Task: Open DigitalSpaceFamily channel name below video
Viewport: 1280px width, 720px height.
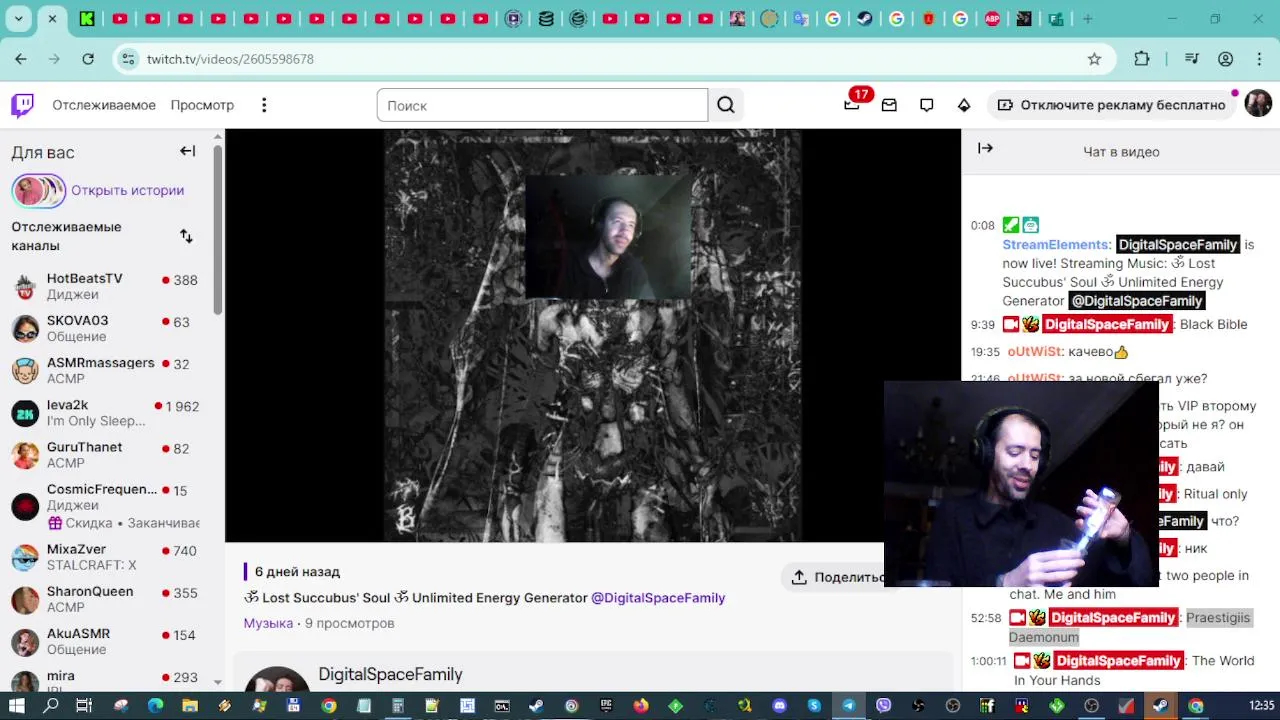Action: (390, 674)
